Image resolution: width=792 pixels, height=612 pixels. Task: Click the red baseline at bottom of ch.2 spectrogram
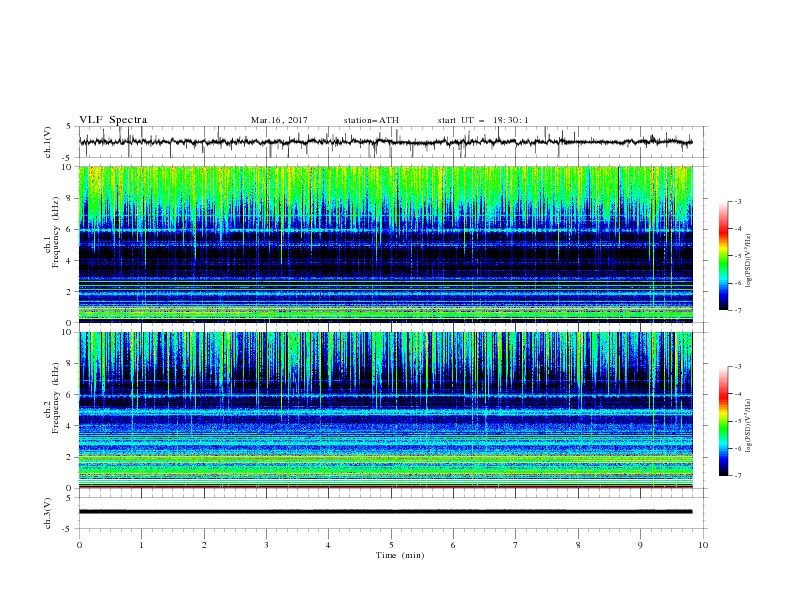386,488
